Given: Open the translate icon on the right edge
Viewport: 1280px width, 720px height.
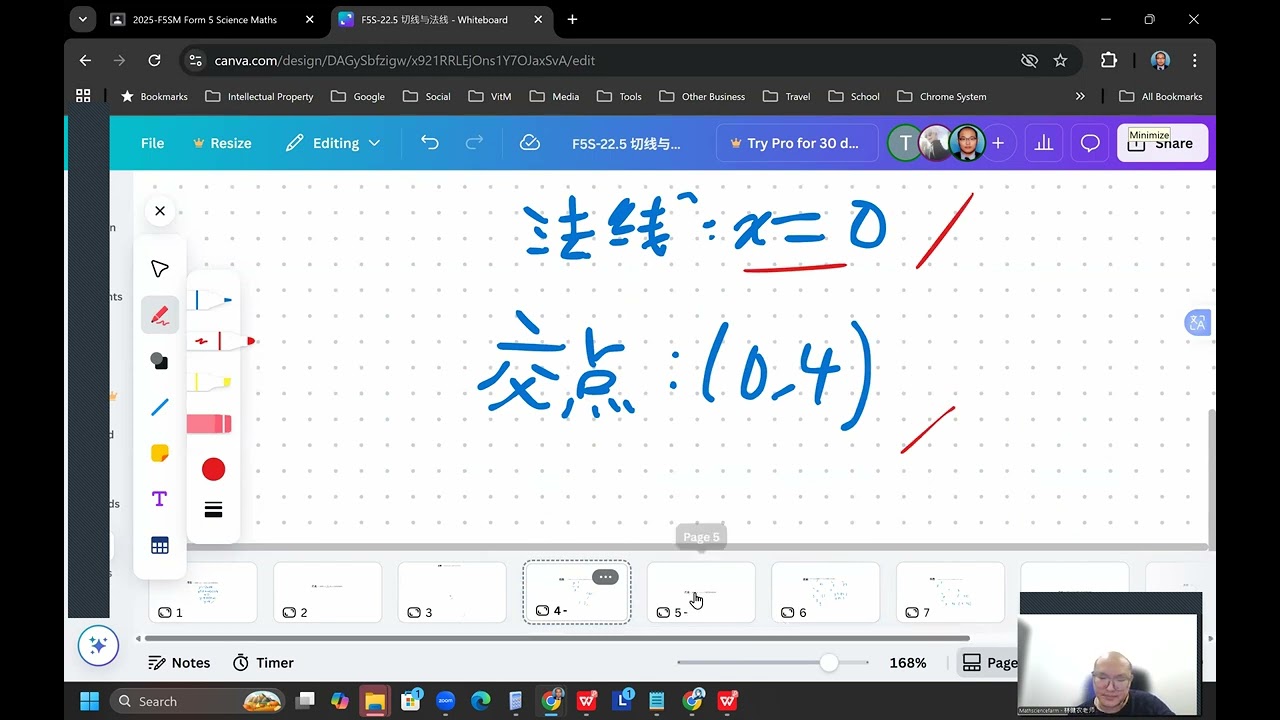Looking at the screenshot, I should click(x=1197, y=322).
